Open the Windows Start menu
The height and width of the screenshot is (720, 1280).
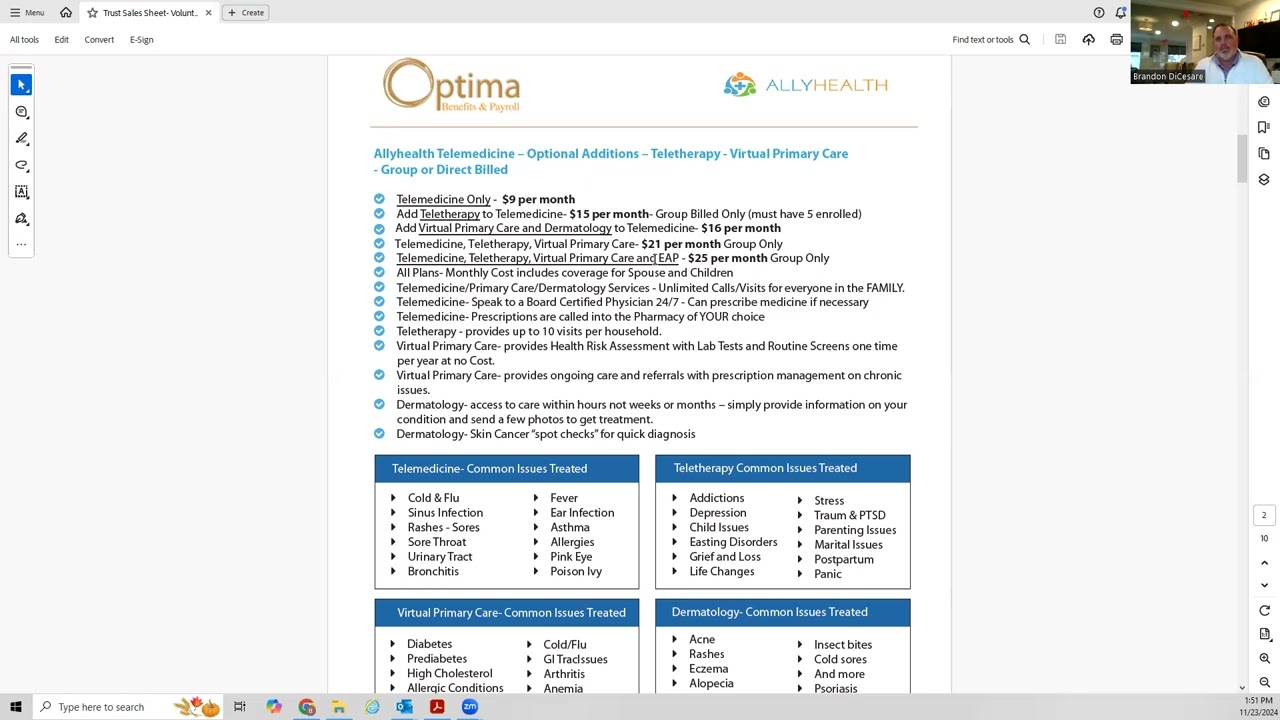[x=15, y=707]
